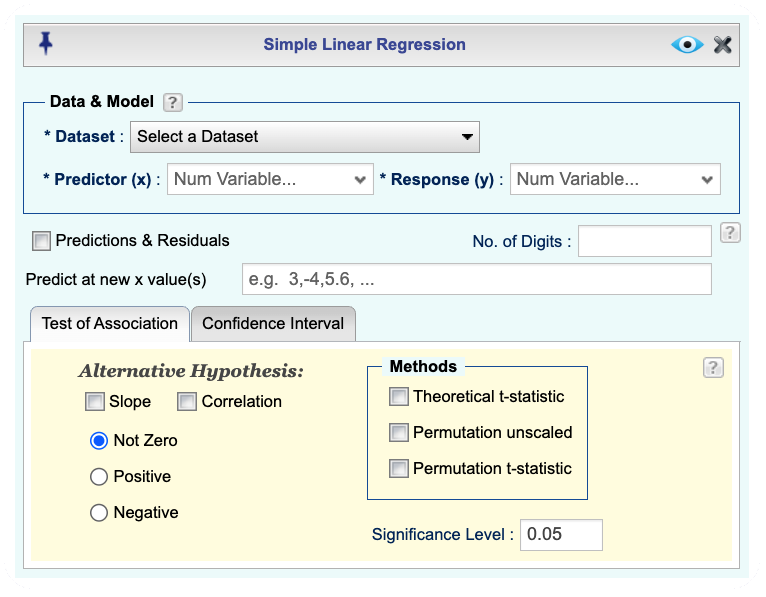Toggle the eye visibility icon
766x597 pixels.
(687, 45)
